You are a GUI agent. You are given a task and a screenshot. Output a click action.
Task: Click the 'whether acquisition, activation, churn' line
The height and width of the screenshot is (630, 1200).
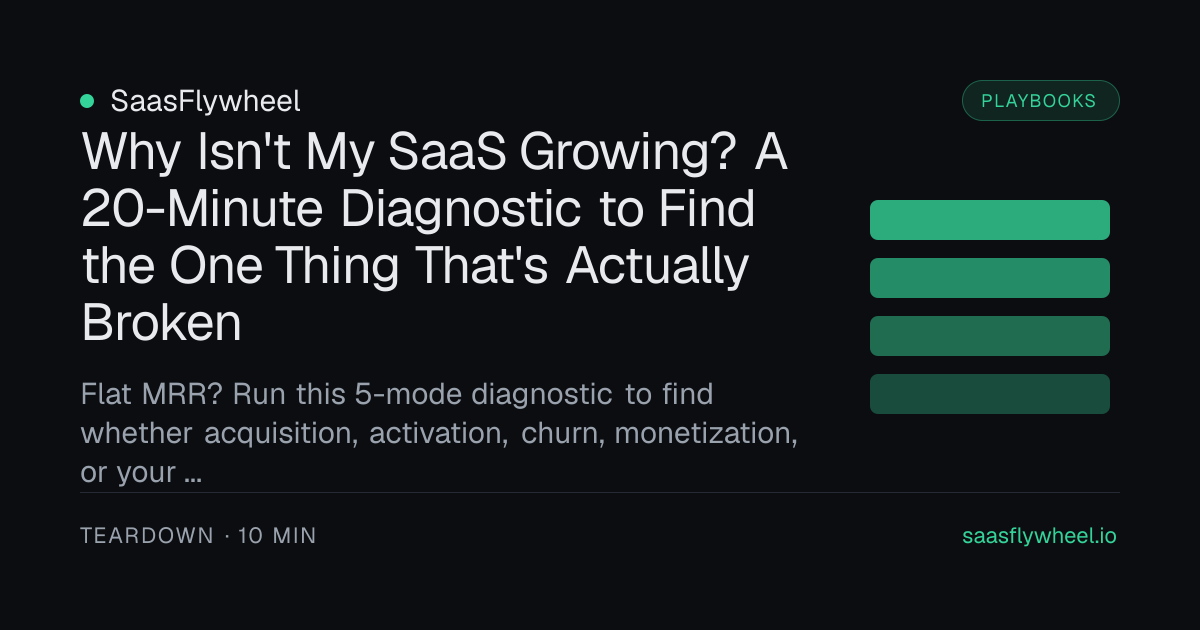[342, 434]
